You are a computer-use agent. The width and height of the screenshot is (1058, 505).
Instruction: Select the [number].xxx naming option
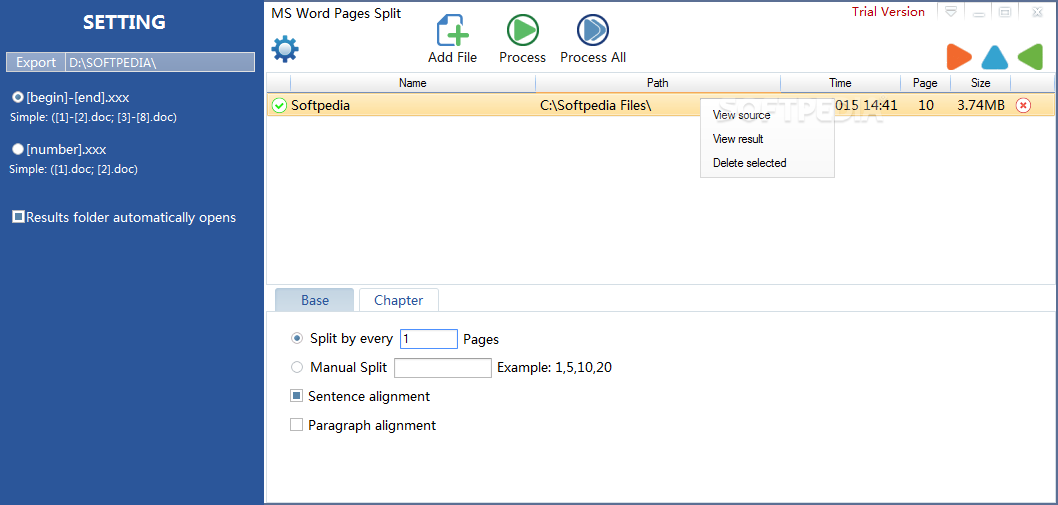coord(18,149)
